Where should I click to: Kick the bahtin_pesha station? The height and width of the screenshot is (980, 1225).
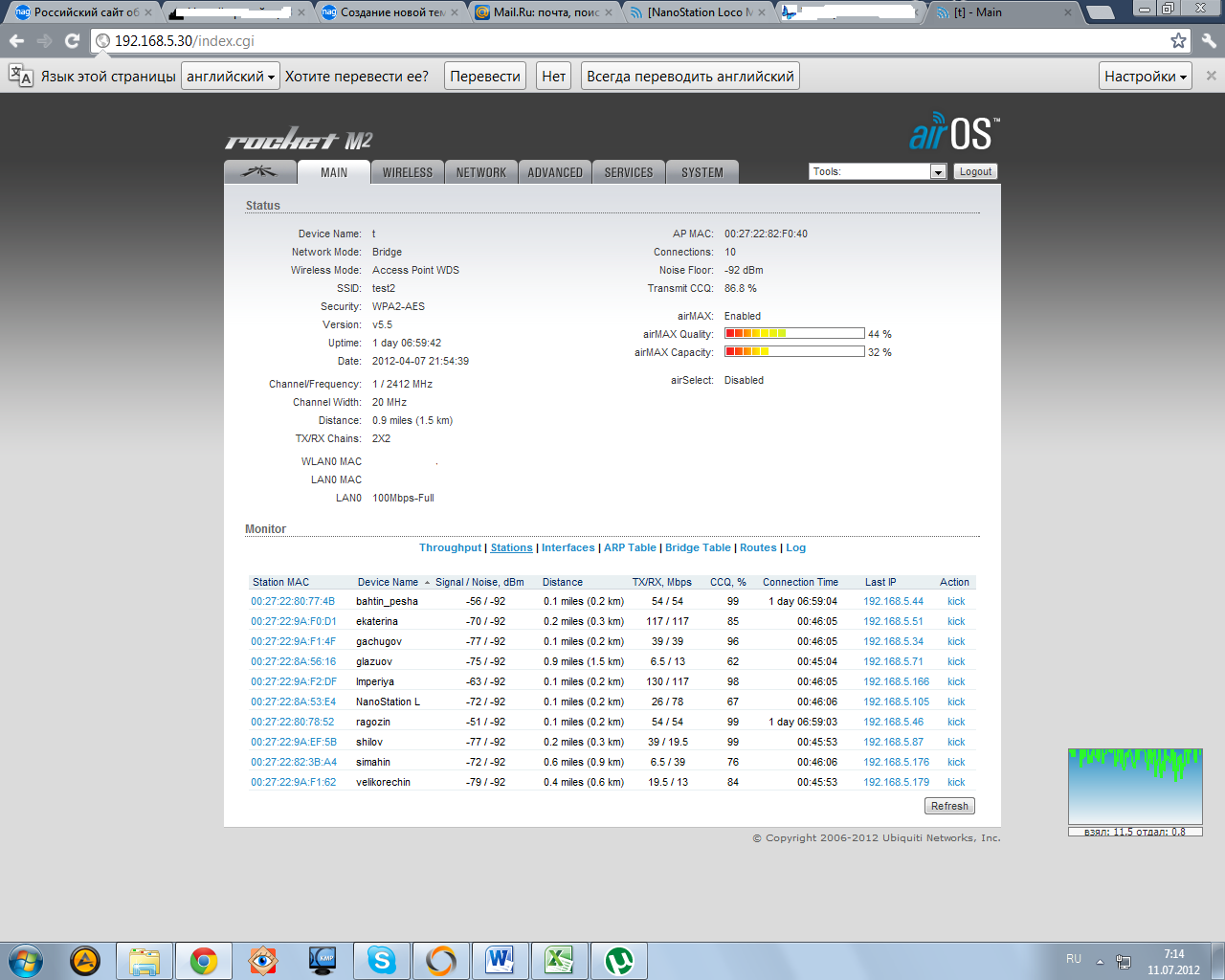[956, 601]
